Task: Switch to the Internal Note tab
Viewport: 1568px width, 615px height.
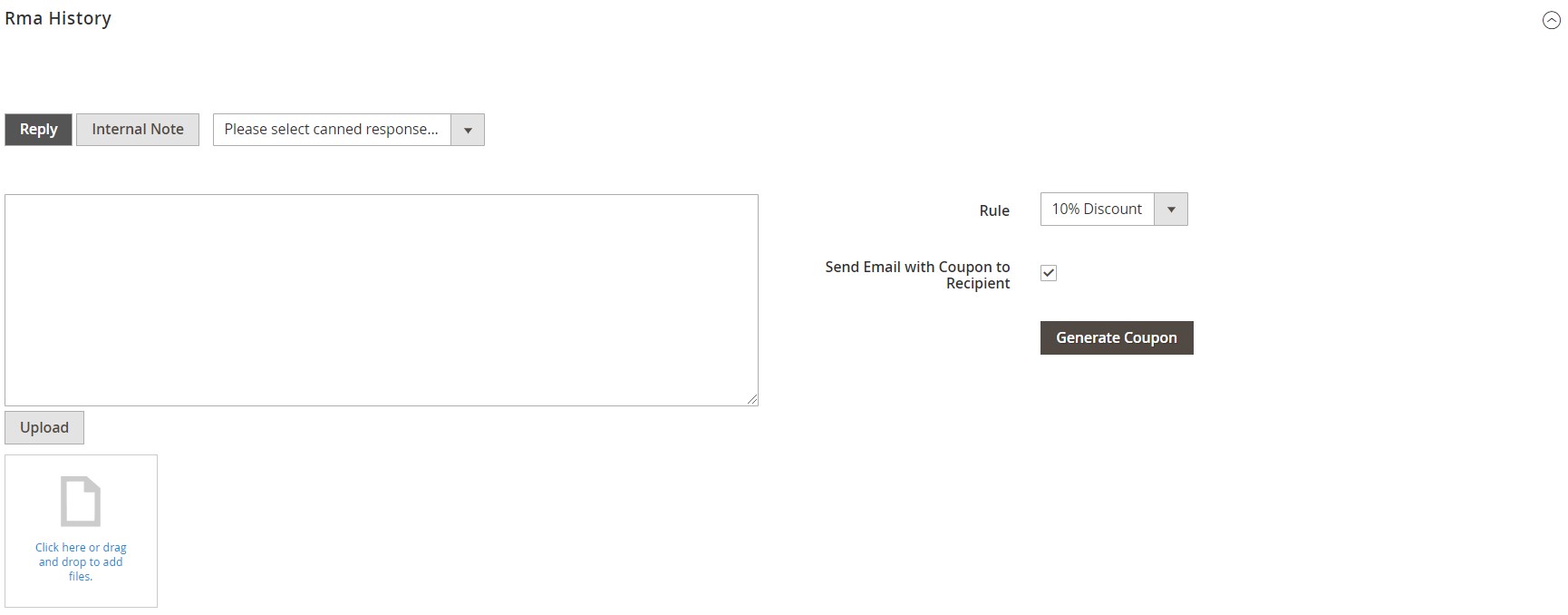Action: coord(138,130)
